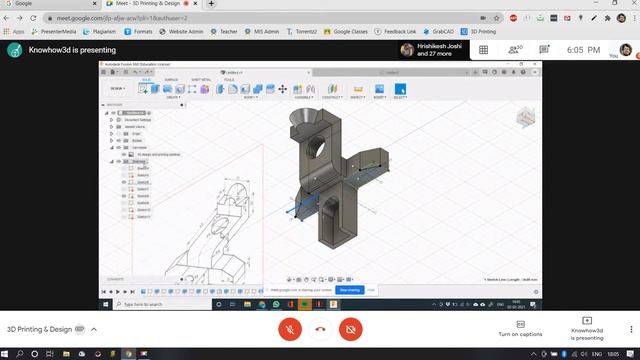Toggle visibility eye of Origin folder
This screenshot has height=360, width=640.
pyautogui.click(x=119, y=133)
